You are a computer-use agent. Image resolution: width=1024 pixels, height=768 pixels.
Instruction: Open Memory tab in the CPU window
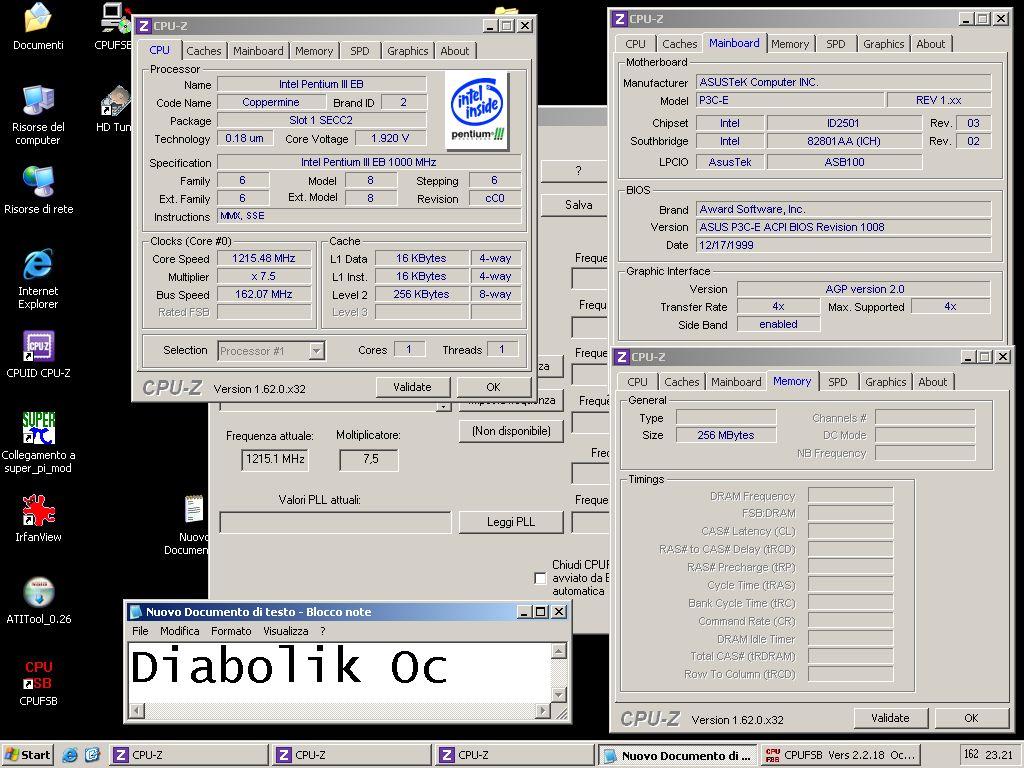click(314, 51)
